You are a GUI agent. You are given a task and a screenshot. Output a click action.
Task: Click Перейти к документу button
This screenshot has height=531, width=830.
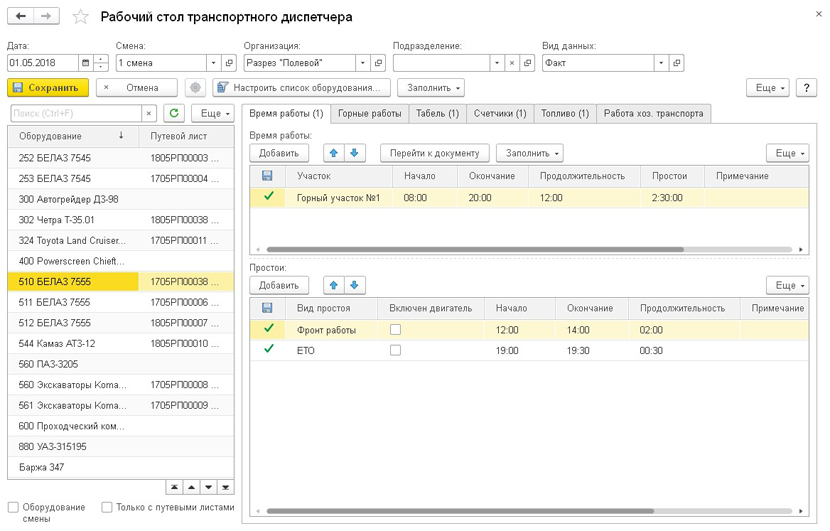435,153
